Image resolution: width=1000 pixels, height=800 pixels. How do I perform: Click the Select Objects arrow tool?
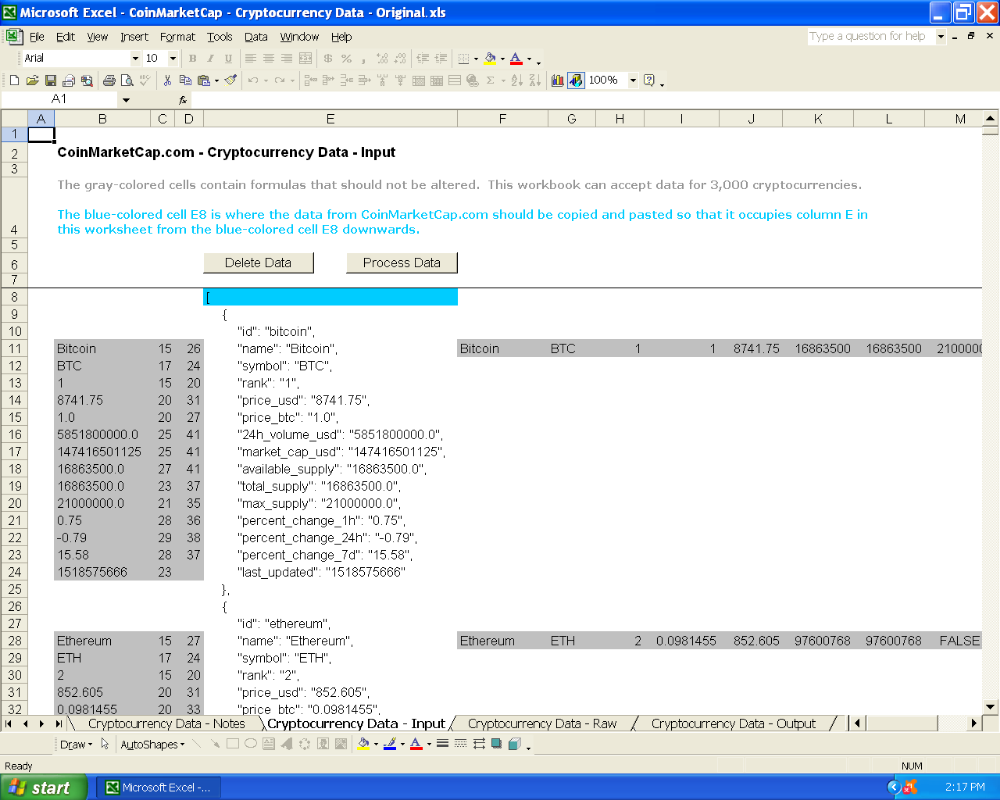[x=105, y=744]
